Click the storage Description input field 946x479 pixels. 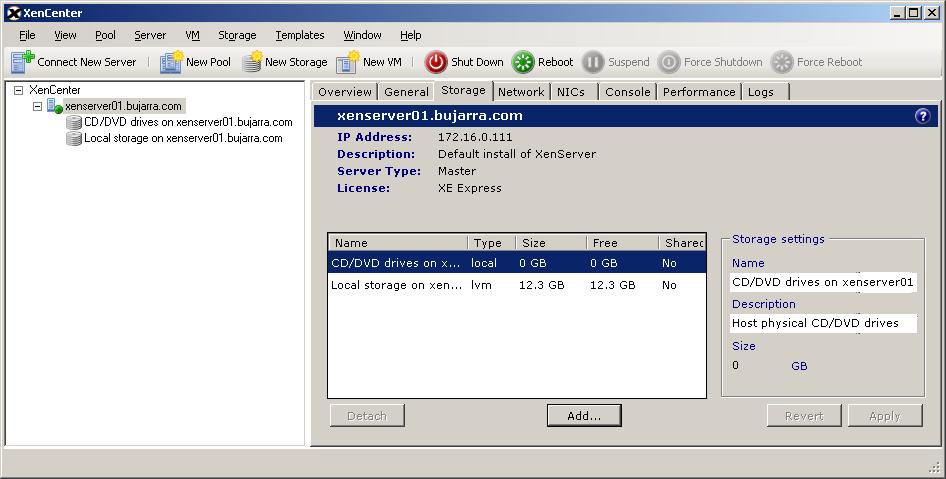(824, 323)
